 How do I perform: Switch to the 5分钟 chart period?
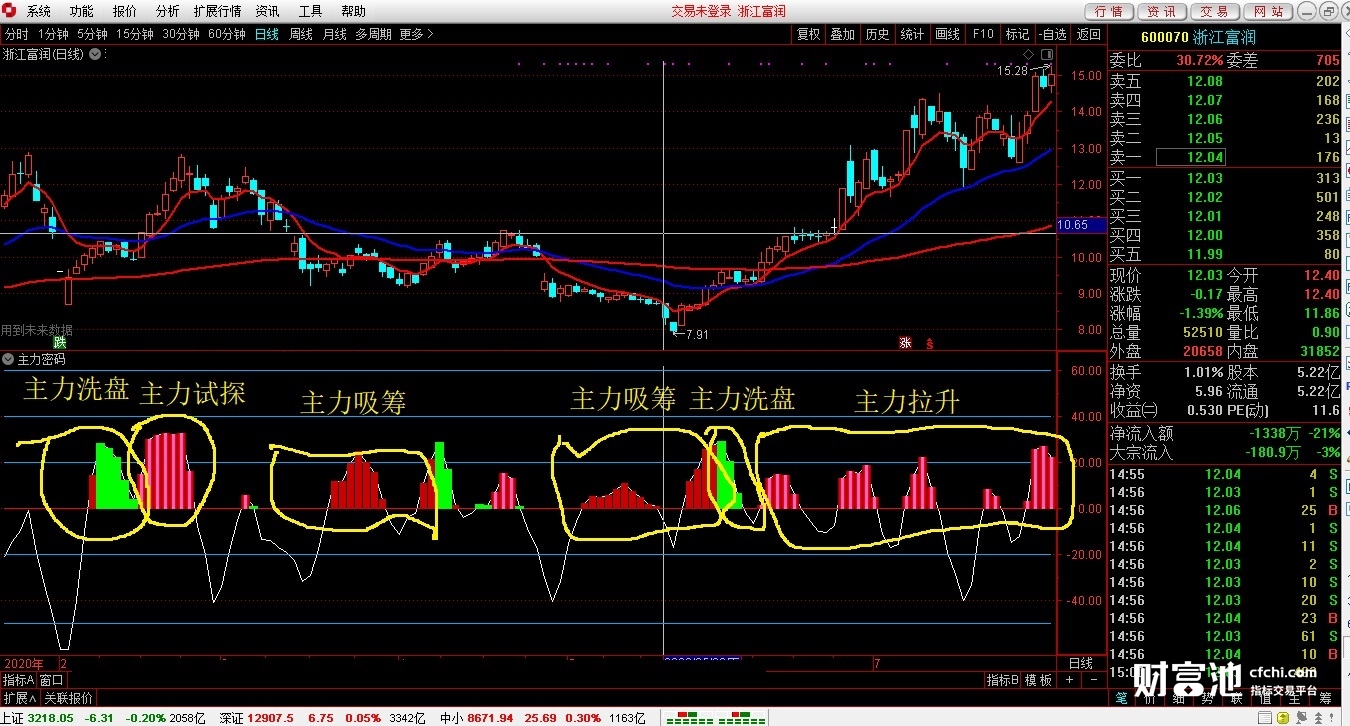coord(92,33)
